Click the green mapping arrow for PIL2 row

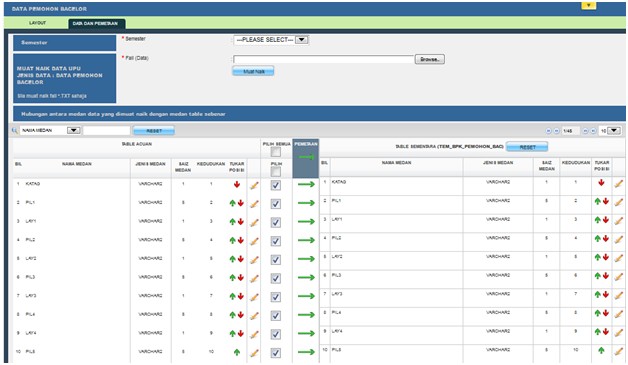[306, 240]
